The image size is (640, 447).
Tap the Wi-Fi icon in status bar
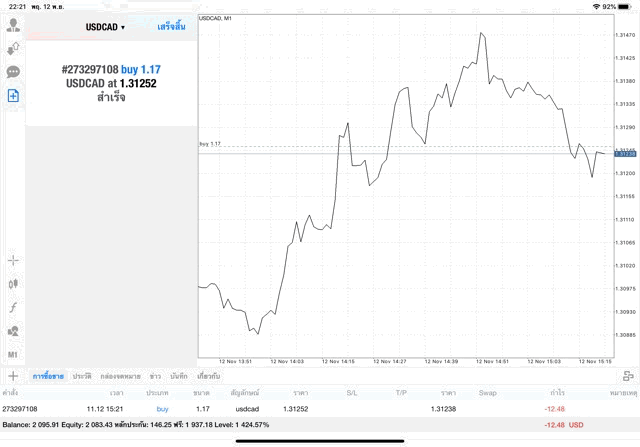click(596, 7)
